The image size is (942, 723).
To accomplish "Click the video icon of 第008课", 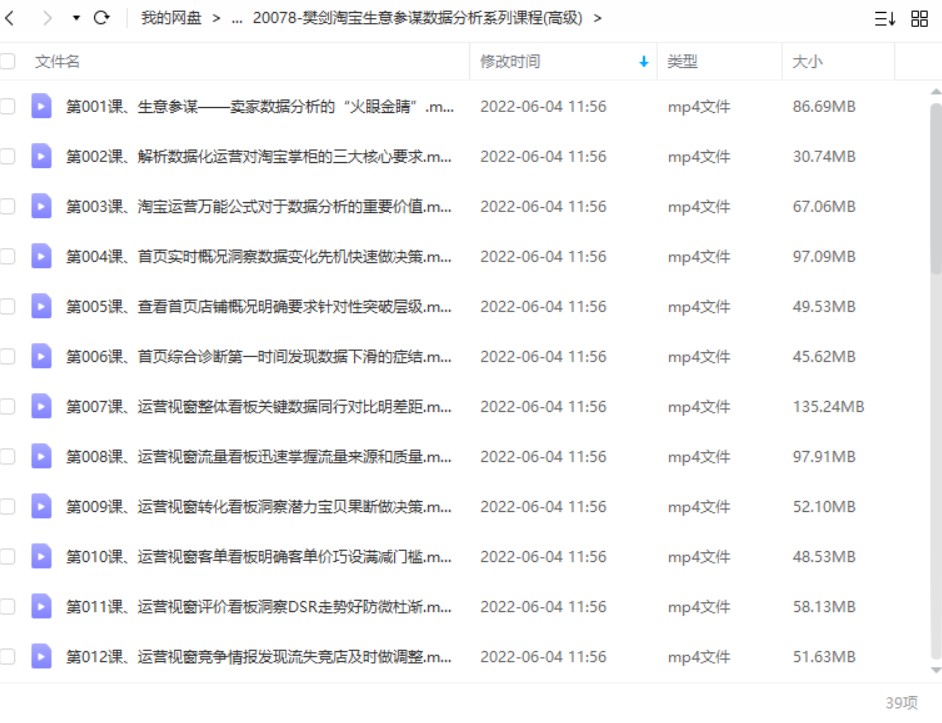I will [41, 456].
